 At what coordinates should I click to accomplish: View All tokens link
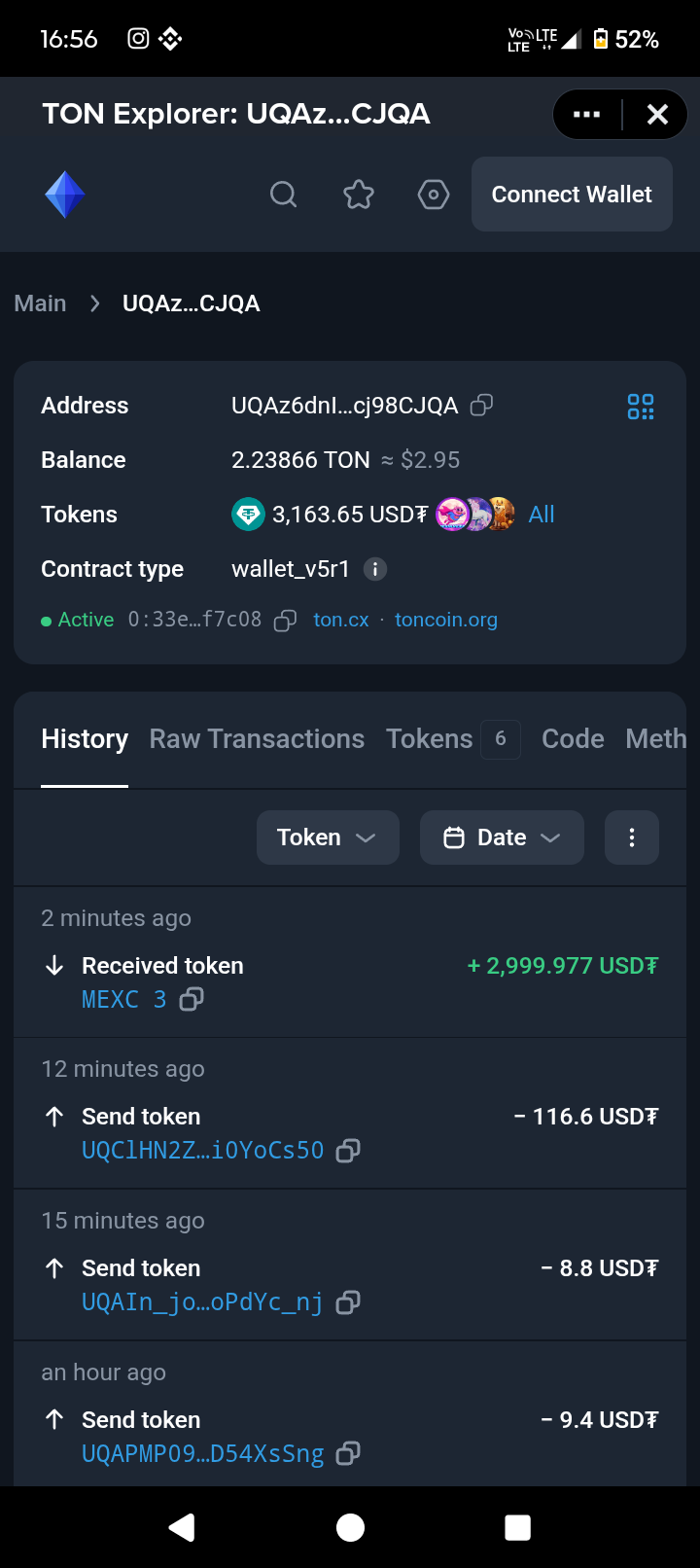tap(542, 515)
